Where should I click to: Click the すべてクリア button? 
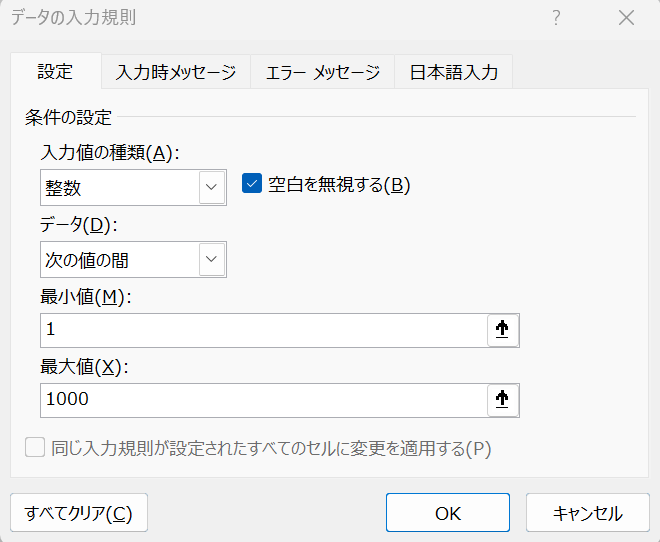[79, 513]
